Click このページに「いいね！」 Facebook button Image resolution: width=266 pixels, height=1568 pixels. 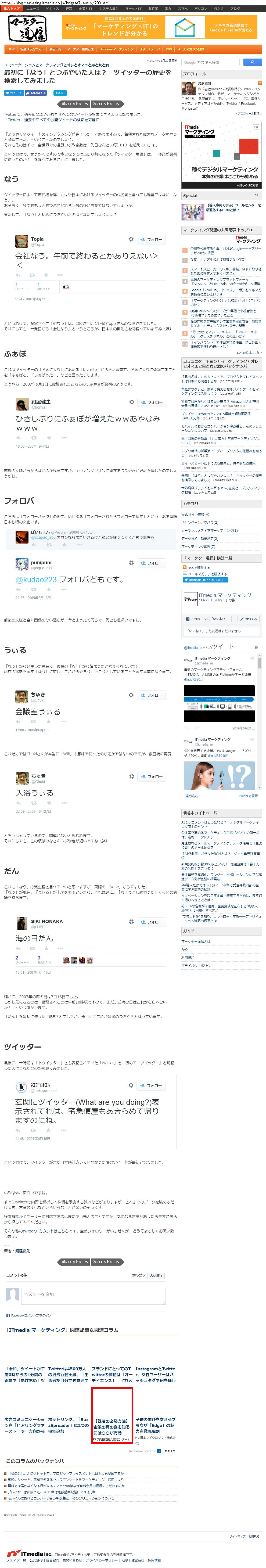pos(209,618)
